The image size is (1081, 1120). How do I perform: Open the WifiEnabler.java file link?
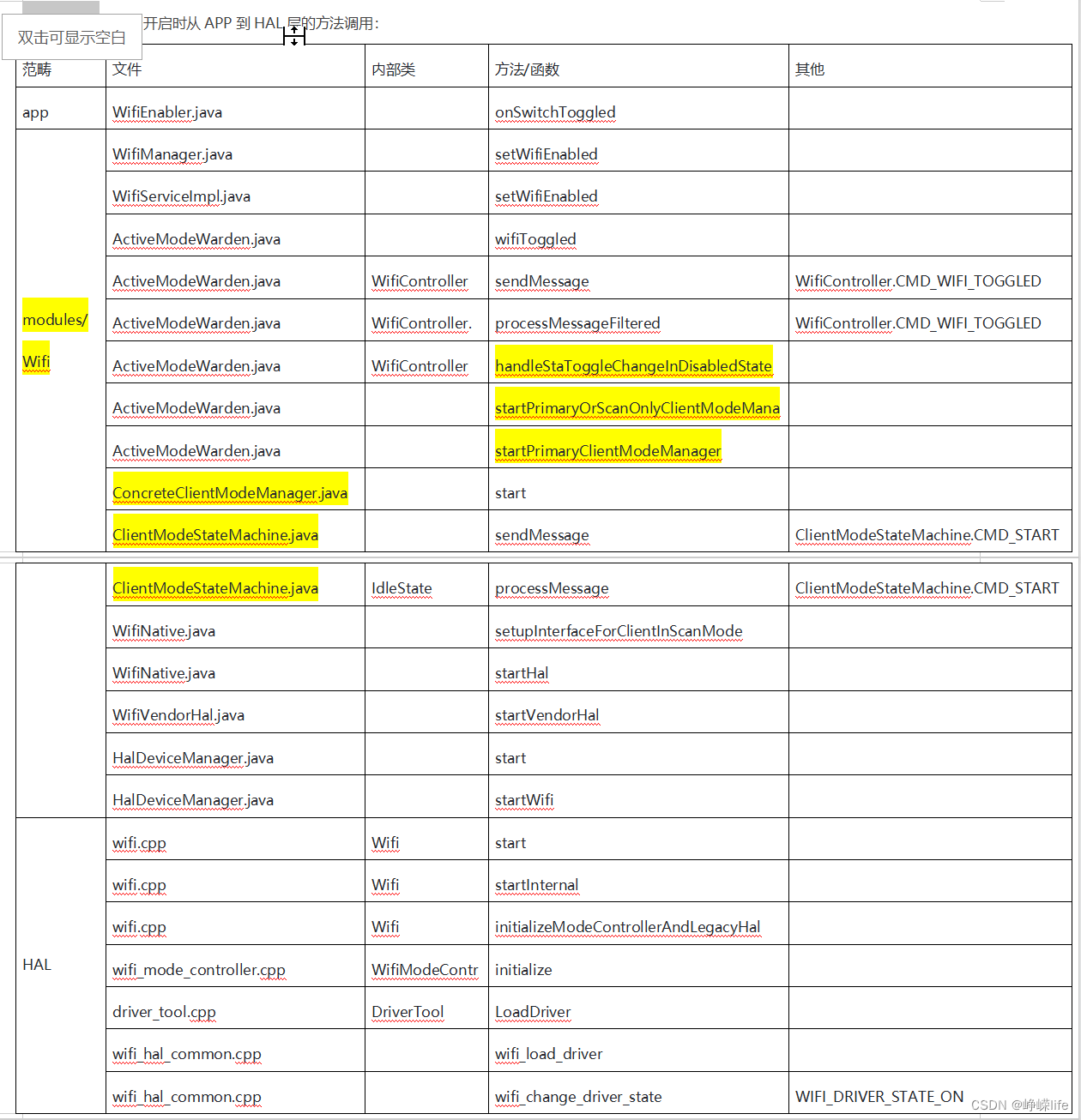166,112
